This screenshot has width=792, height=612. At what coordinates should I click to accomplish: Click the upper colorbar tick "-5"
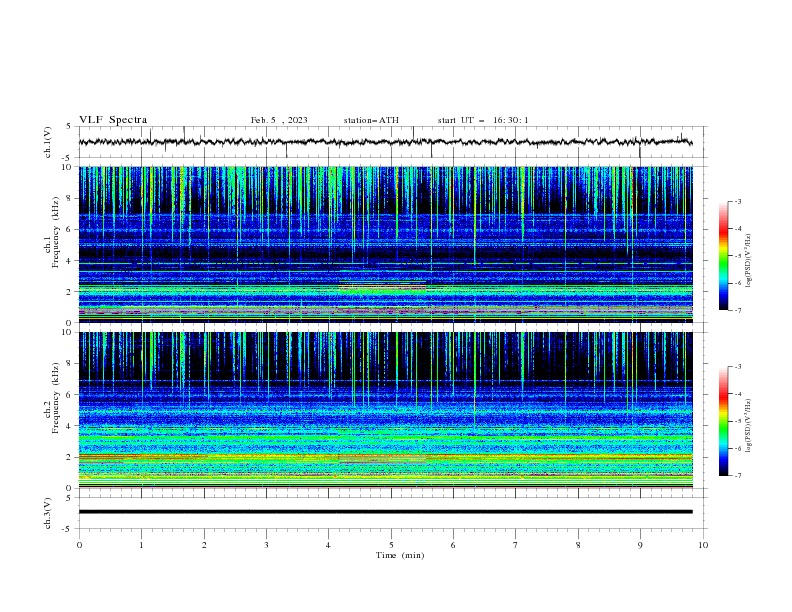(738, 256)
